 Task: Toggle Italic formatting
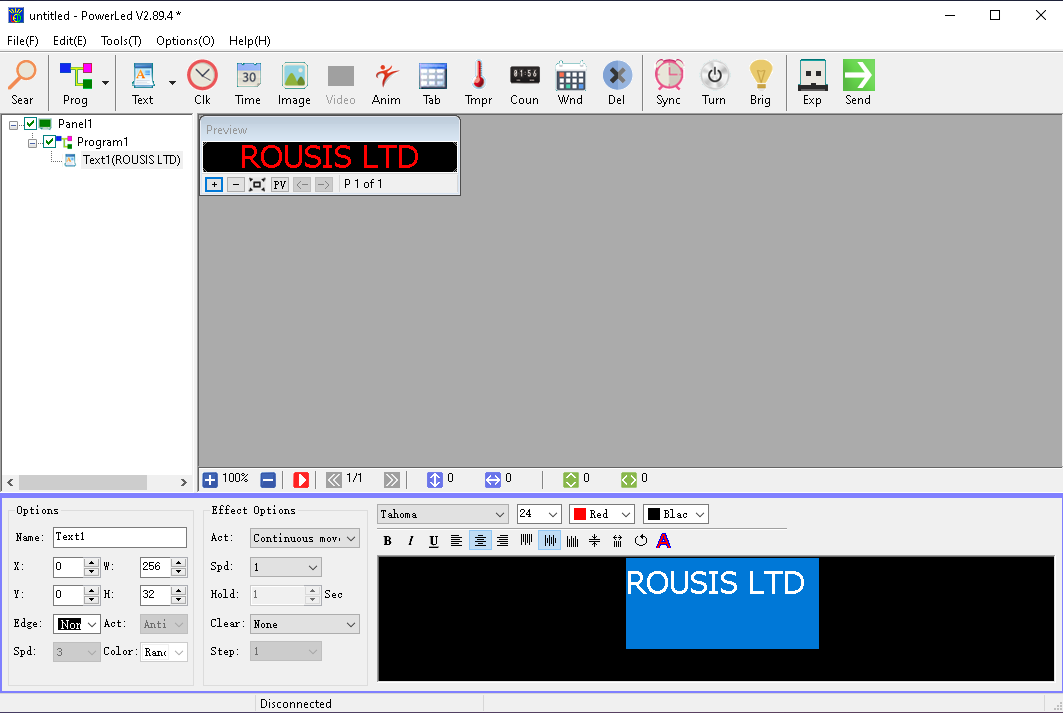410,541
